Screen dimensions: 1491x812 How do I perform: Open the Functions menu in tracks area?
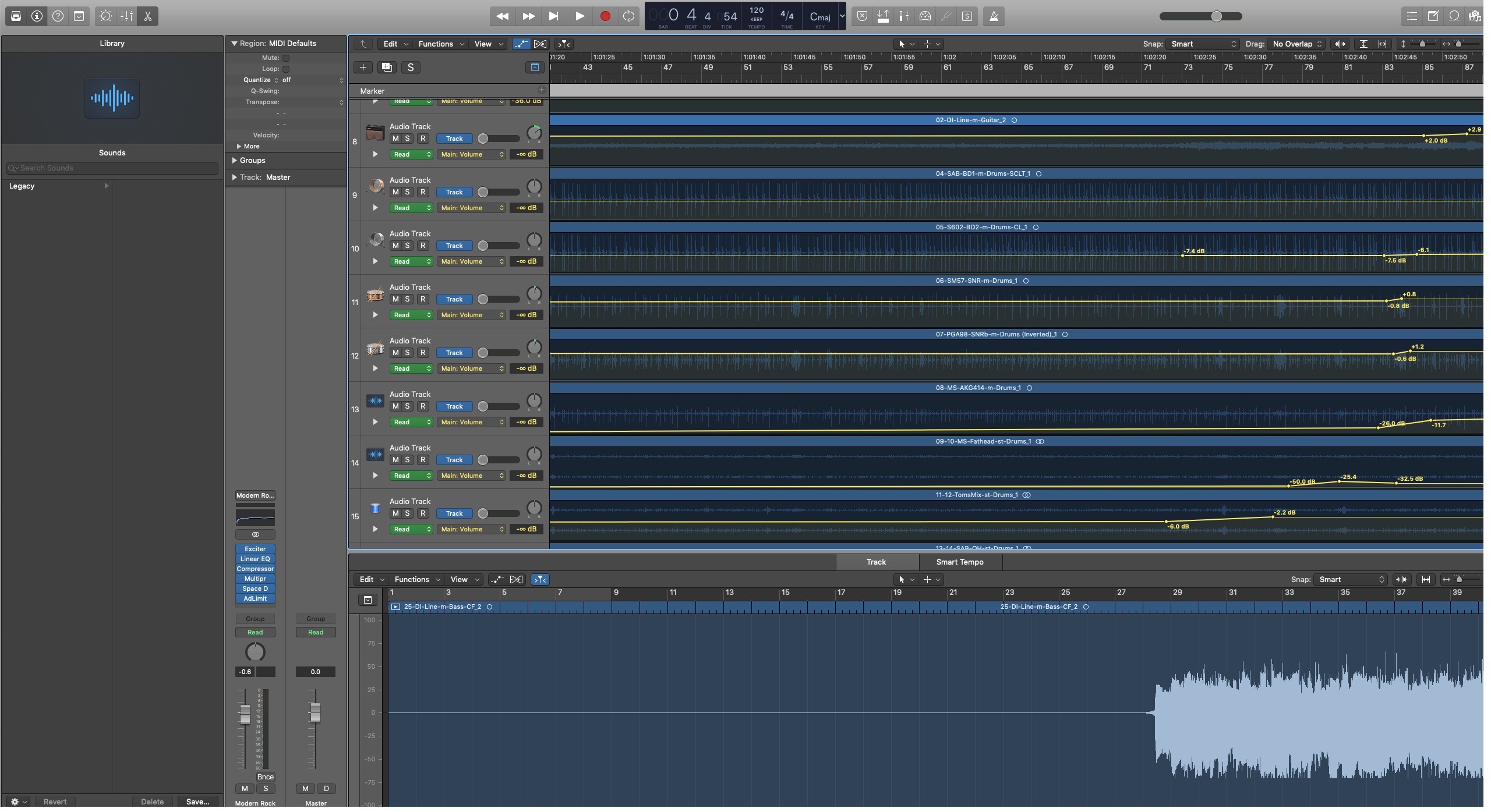coord(441,44)
